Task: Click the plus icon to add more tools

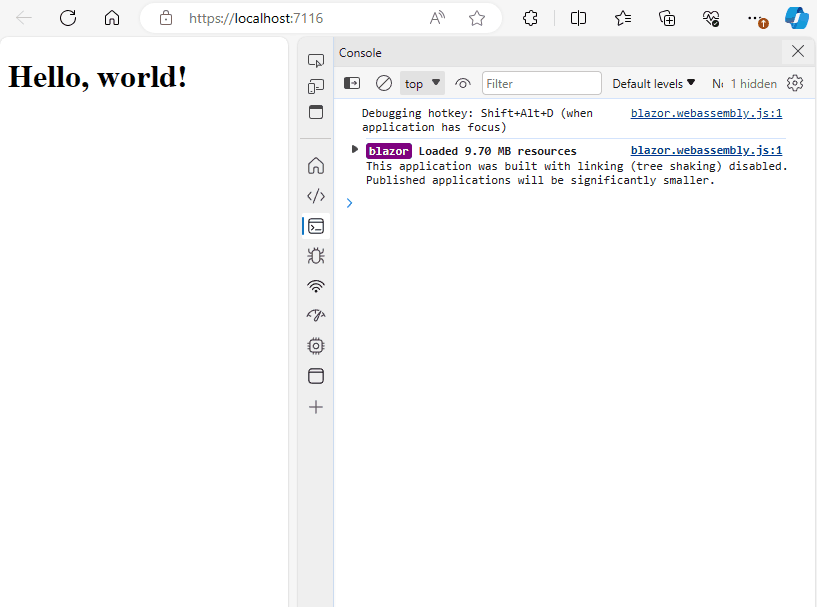Action: click(x=316, y=407)
